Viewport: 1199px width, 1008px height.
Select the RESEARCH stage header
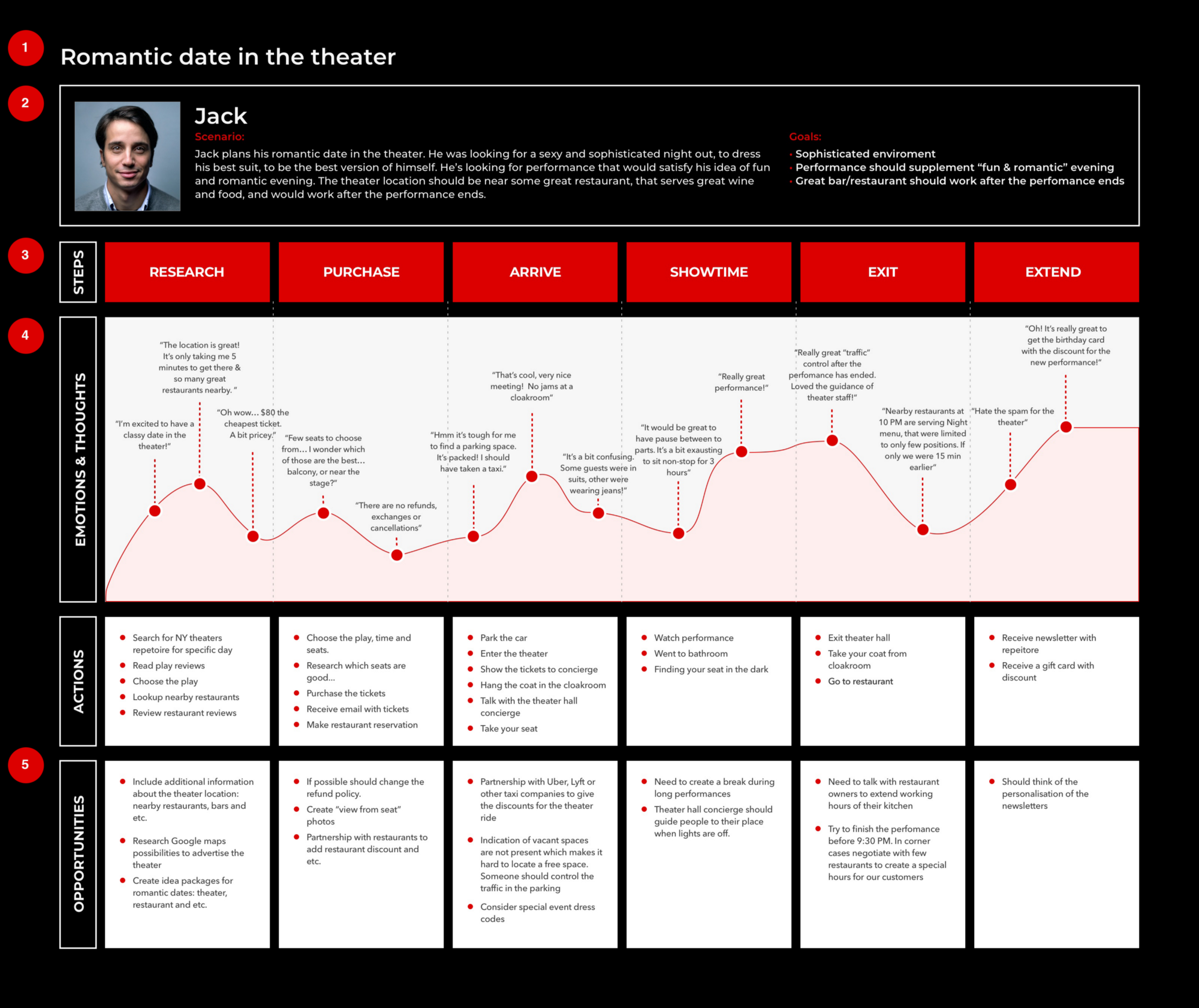click(x=186, y=277)
